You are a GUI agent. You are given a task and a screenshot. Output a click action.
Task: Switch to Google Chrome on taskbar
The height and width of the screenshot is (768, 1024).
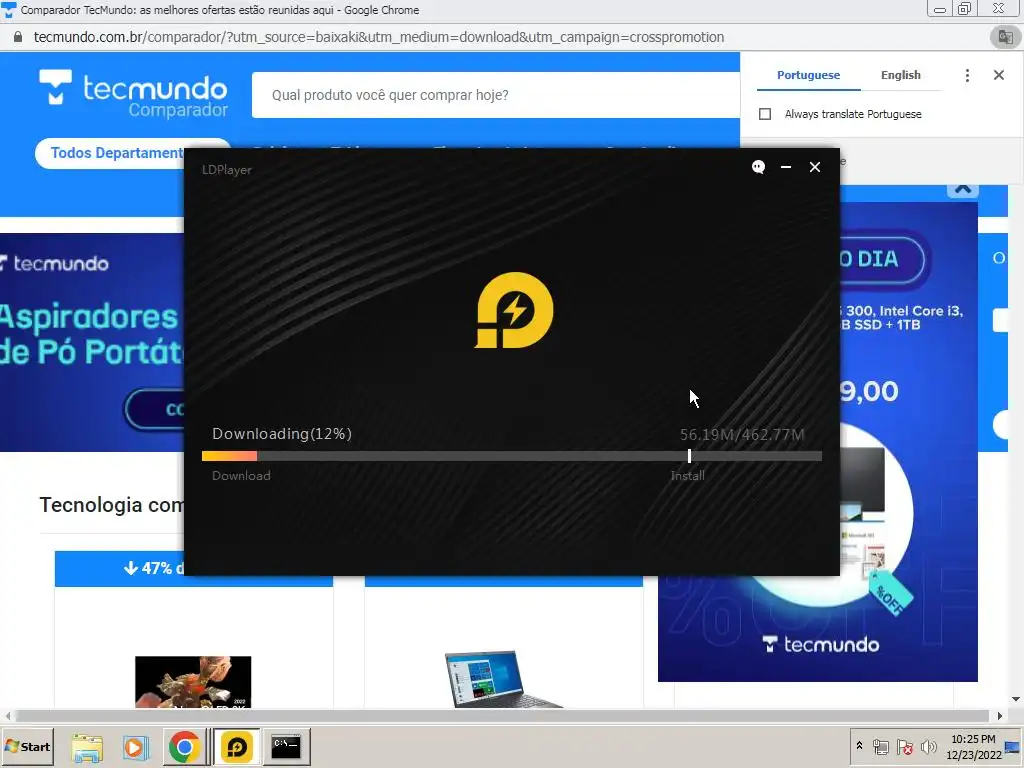pos(185,747)
